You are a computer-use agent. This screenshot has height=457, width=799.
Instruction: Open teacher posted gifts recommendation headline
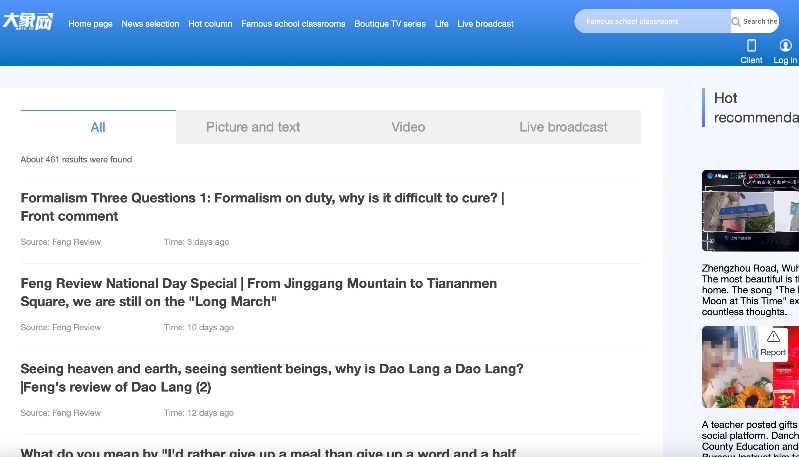(x=750, y=438)
